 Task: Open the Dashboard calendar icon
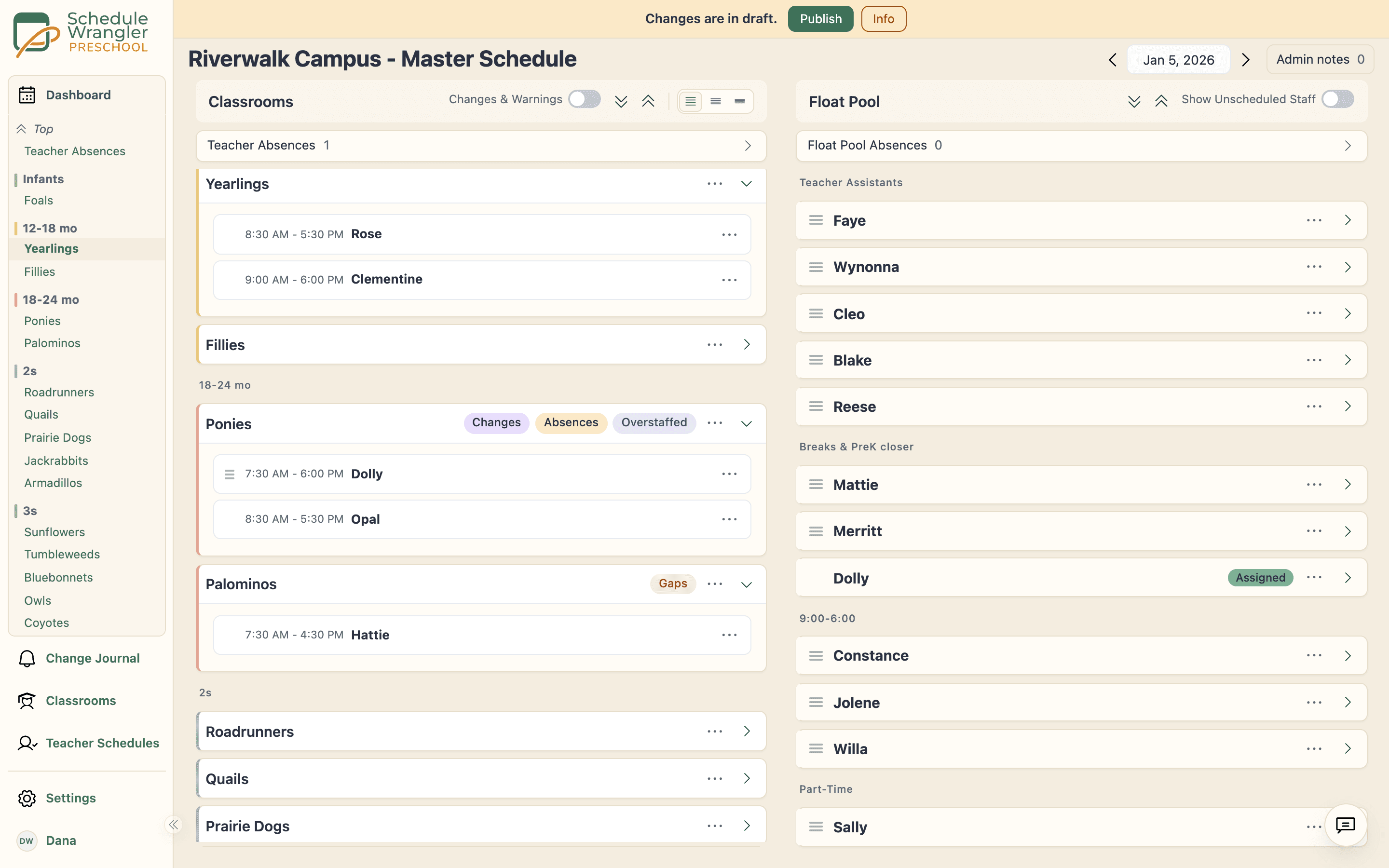point(27,95)
